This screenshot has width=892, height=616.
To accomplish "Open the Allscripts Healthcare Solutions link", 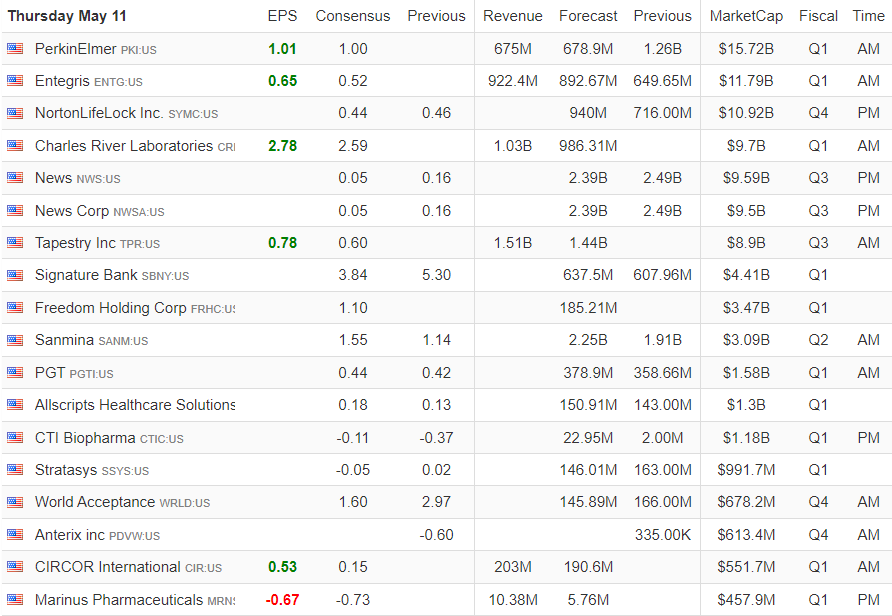I will pos(135,405).
